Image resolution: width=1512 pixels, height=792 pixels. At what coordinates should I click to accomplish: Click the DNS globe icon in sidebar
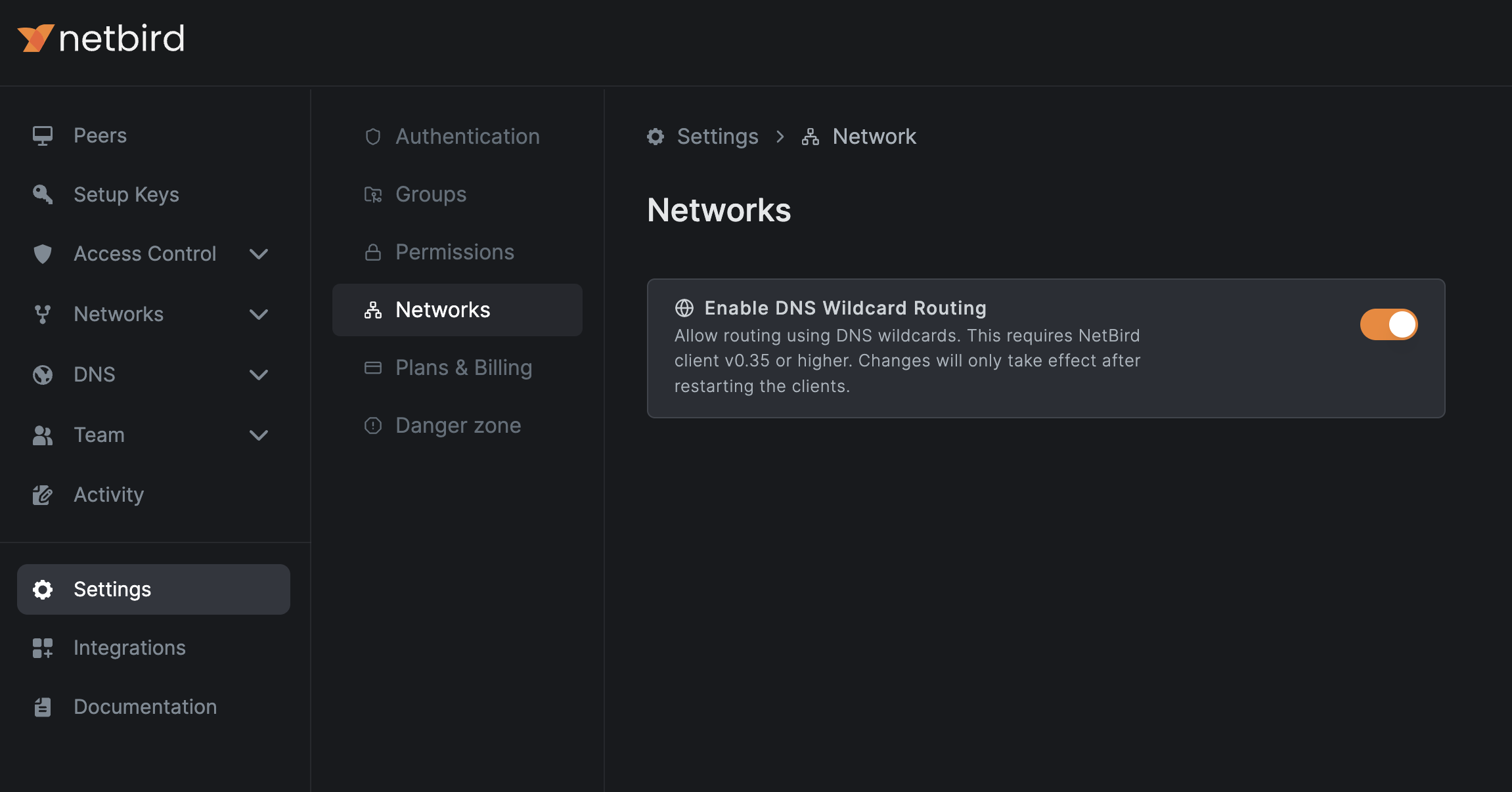tap(43, 374)
